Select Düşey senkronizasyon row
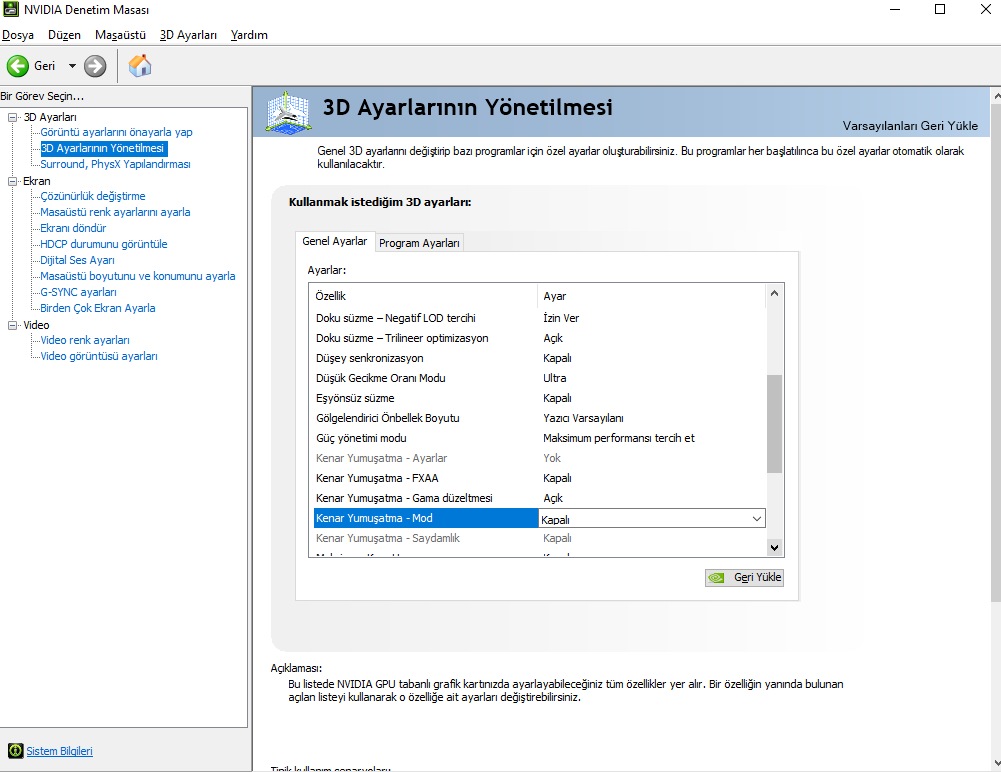Image resolution: width=1001 pixels, height=772 pixels. coord(539,358)
